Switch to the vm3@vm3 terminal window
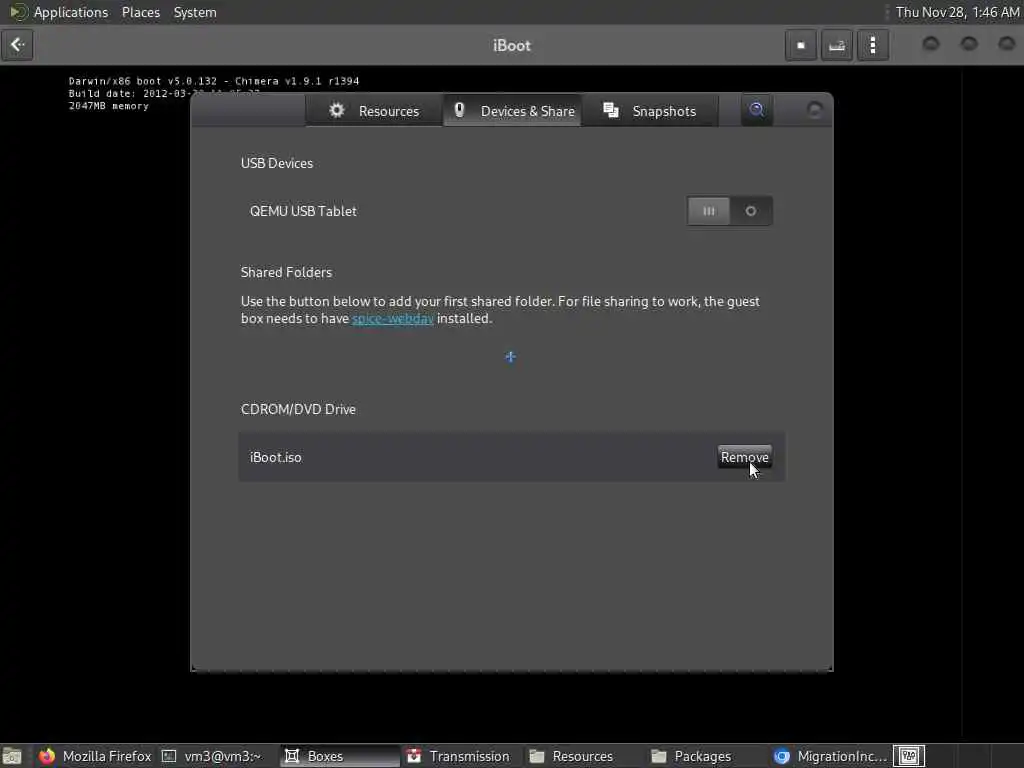Screen dimensions: 1024x768 point(212,756)
